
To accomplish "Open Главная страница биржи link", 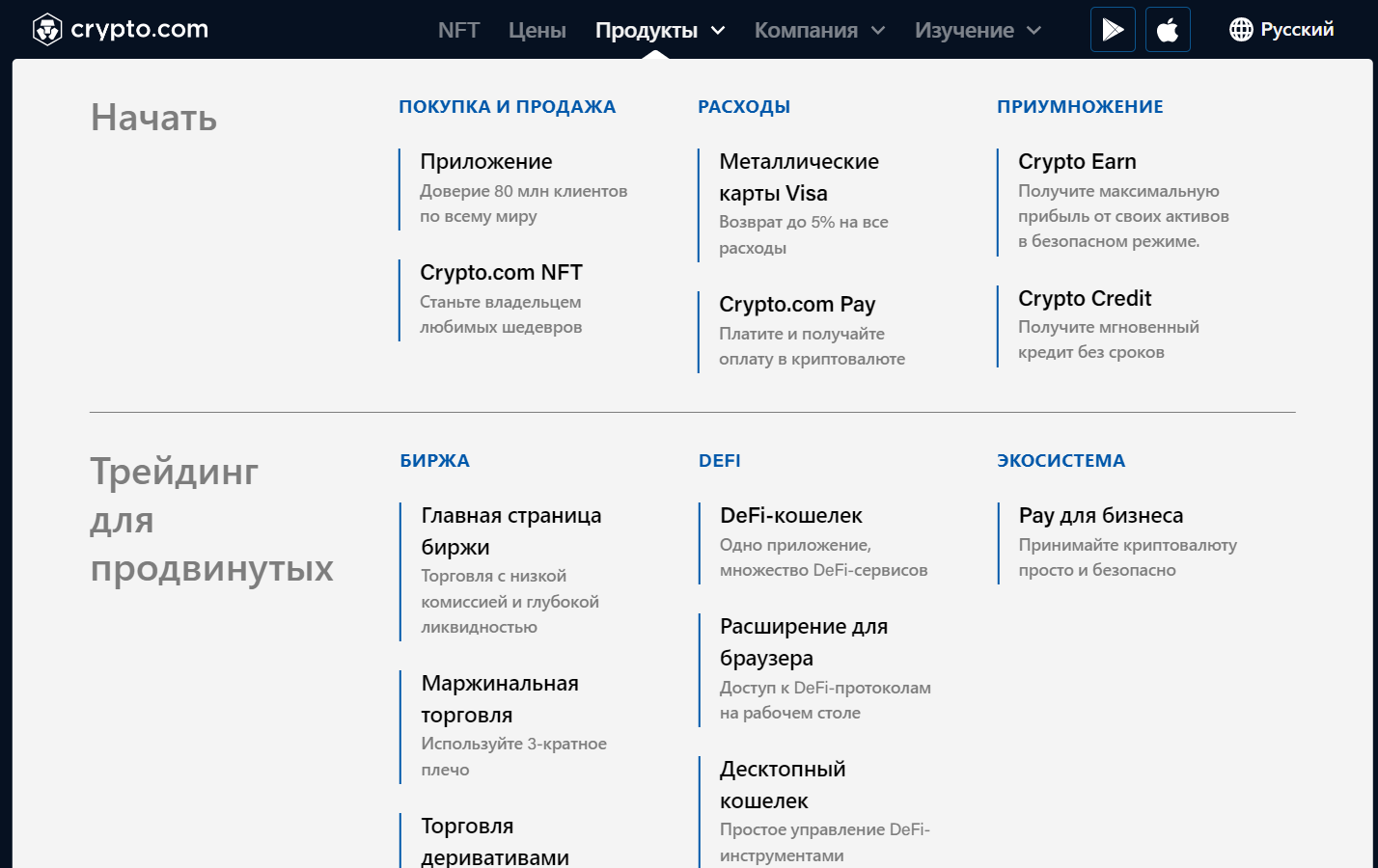I will (511, 530).
